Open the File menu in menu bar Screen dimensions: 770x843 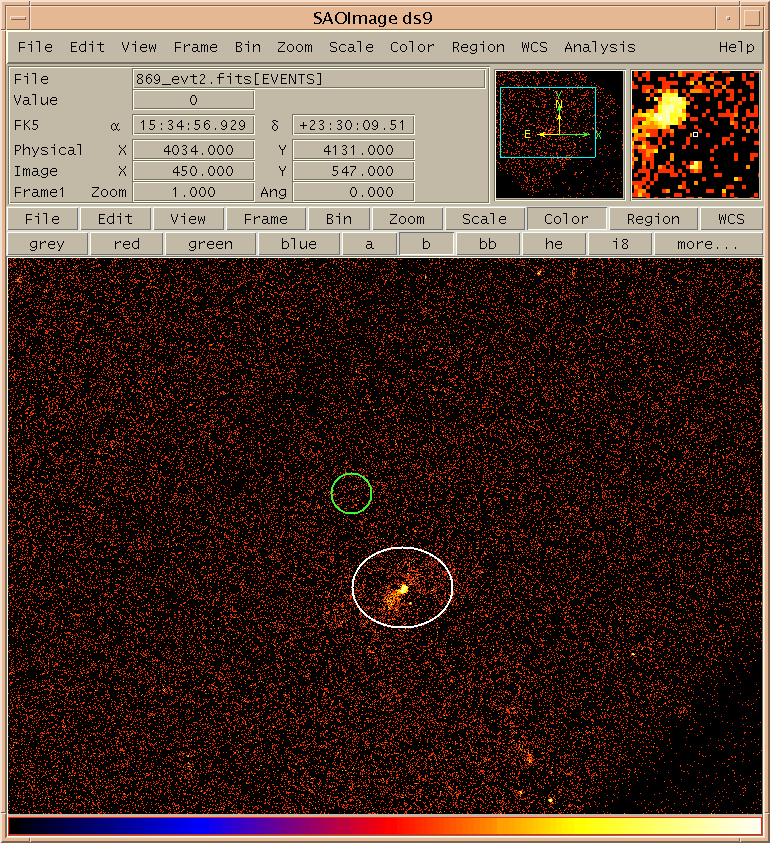(35, 47)
